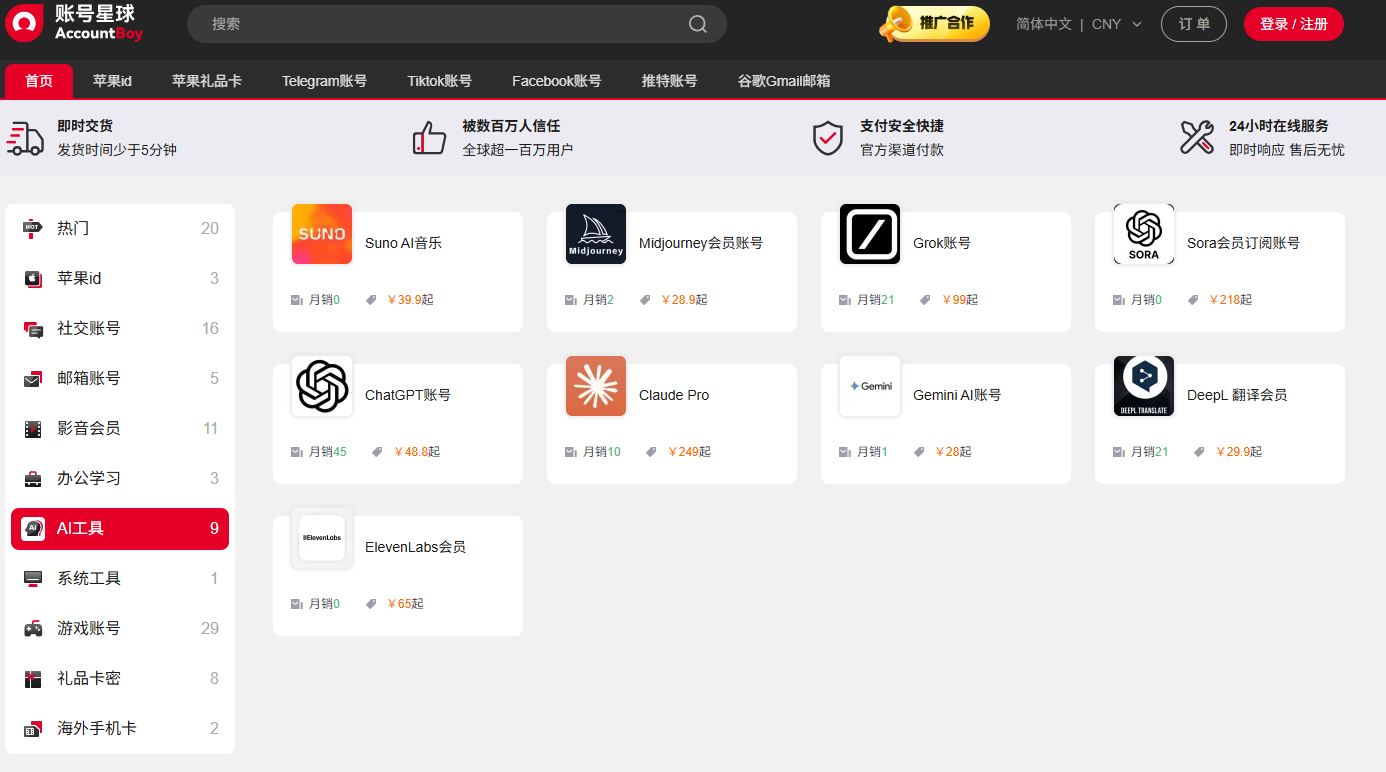Open the Midjourney会员账号 product link

pos(701,243)
